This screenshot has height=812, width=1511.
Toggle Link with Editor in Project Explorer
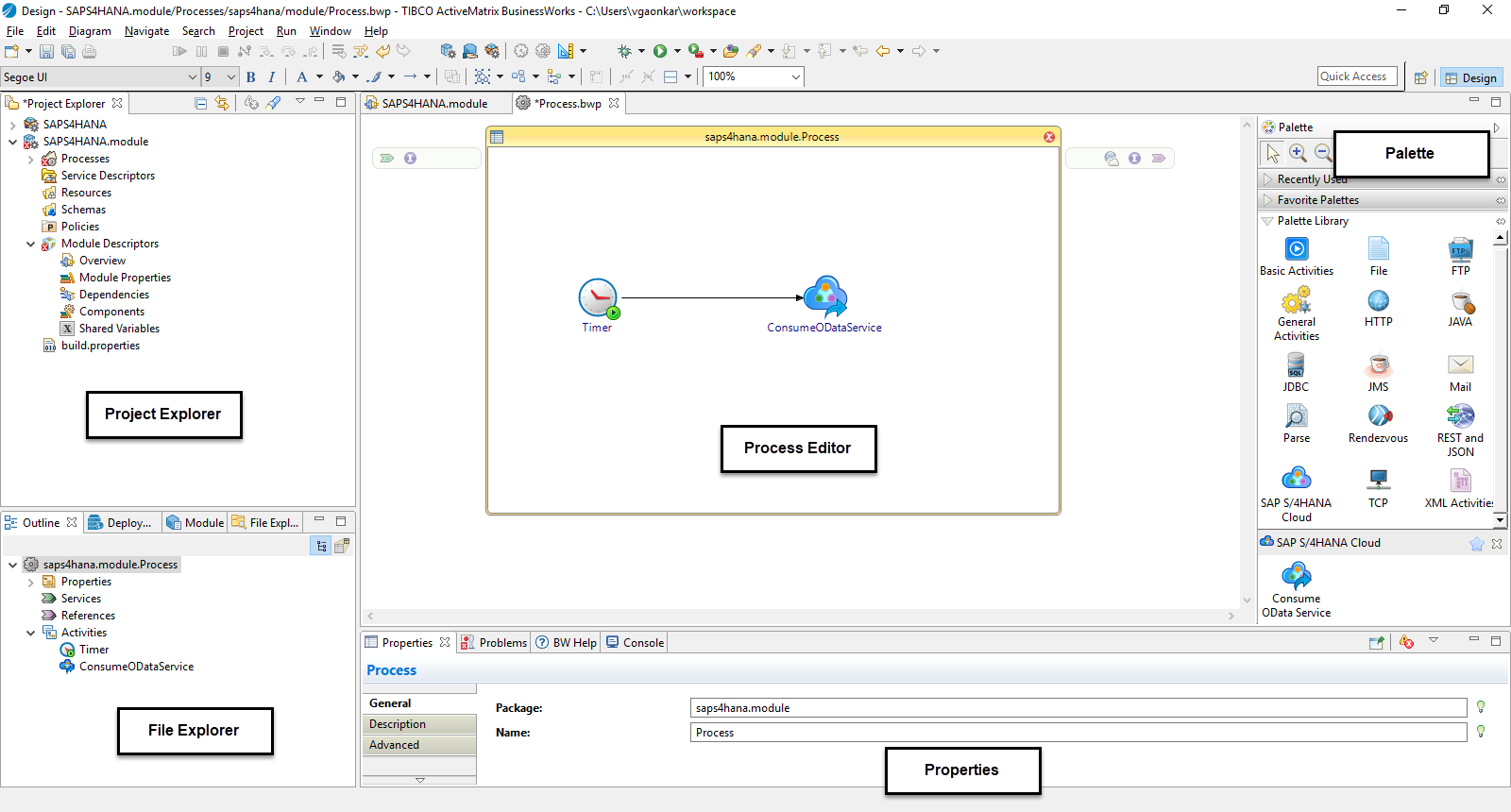click(222, 103)
